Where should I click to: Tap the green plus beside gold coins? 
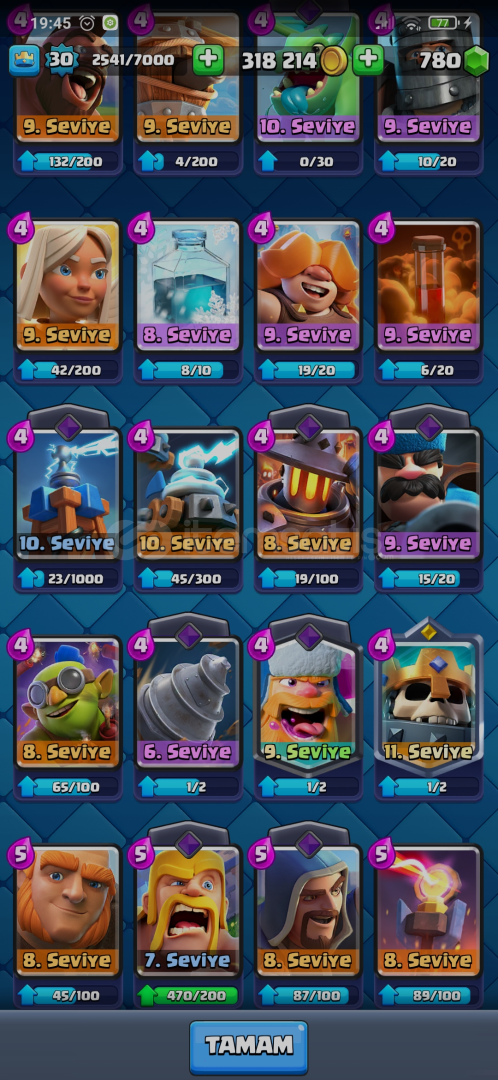pos(369,61)
